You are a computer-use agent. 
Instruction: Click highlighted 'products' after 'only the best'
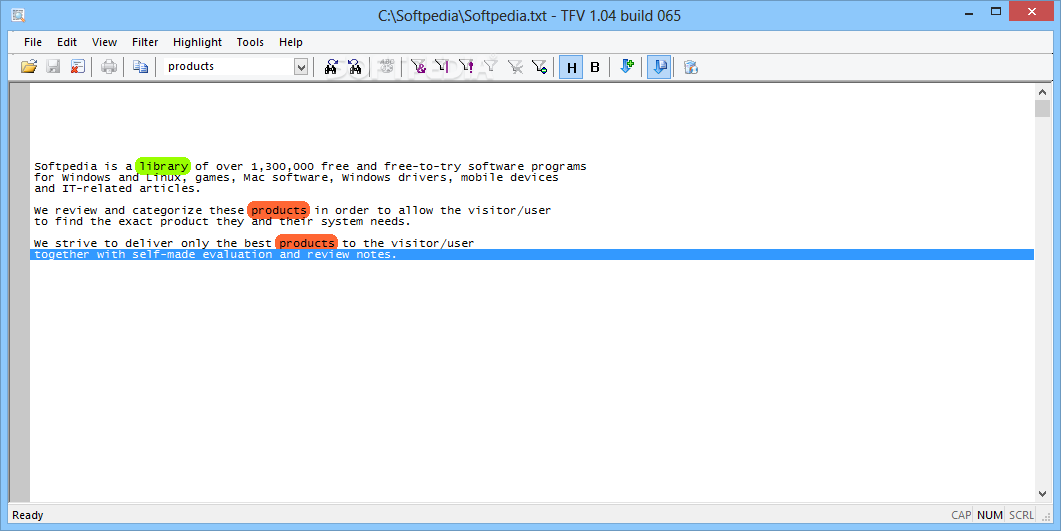pos(307,243)
